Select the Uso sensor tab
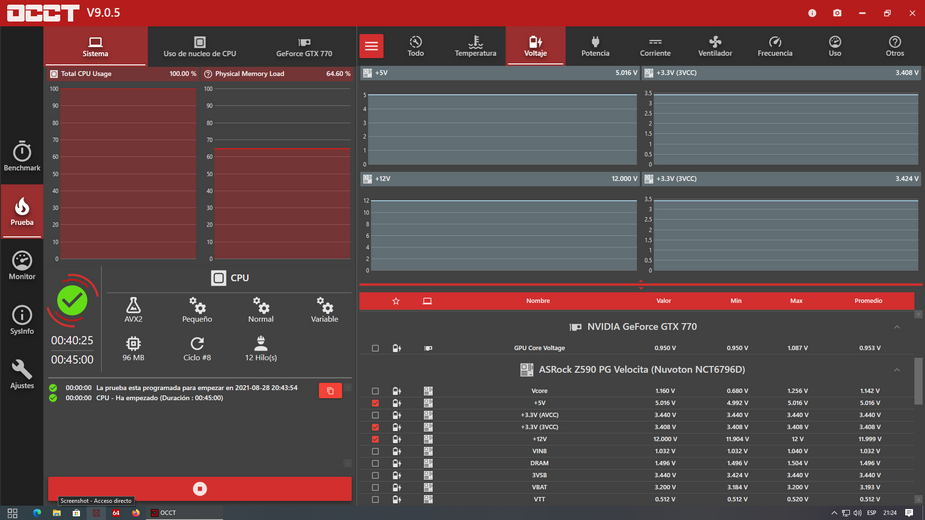This screenshot has width=925, height=520. [835, 46]
